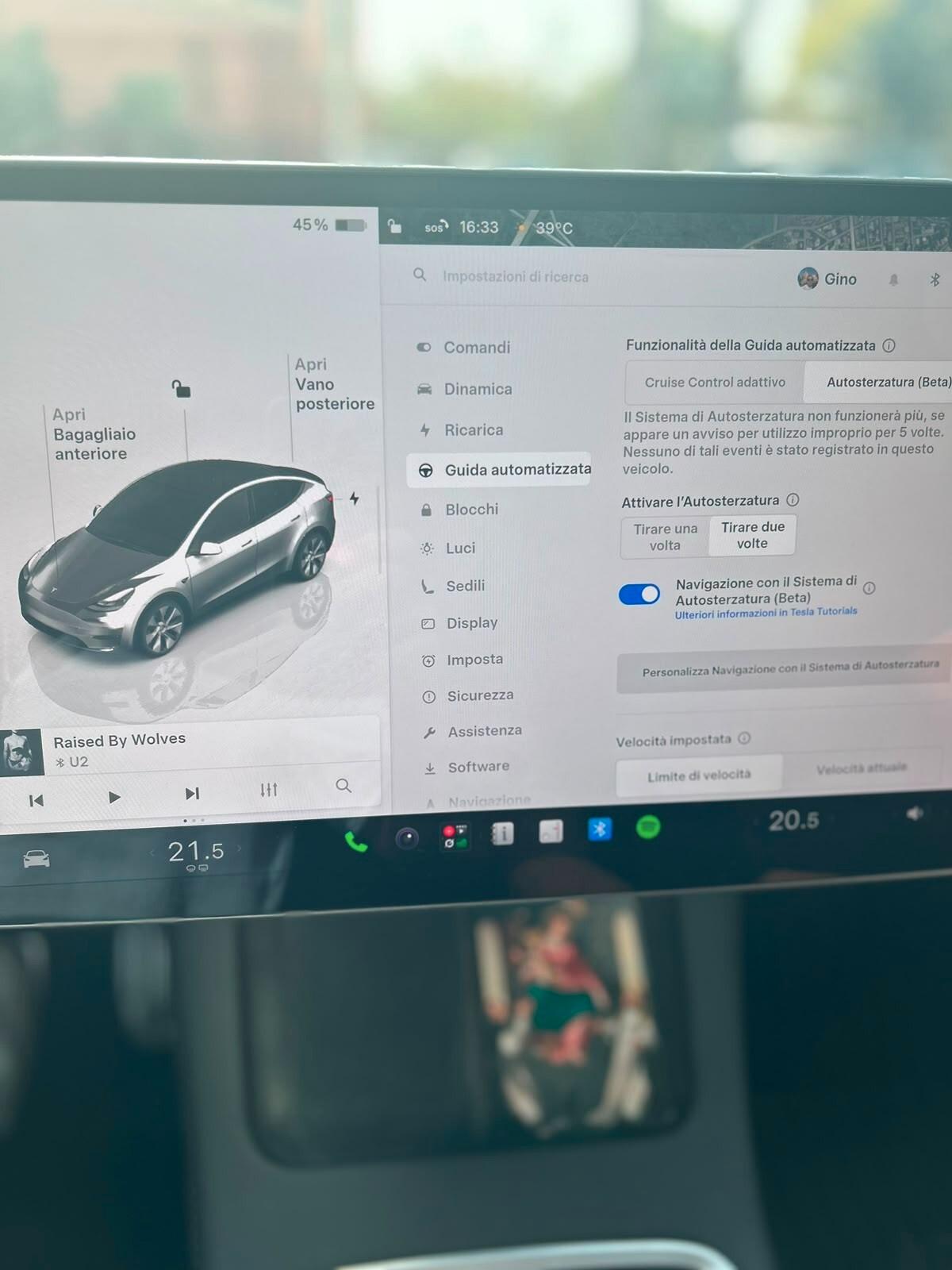The width and height of the screenshot is (952, 1270).
Task: Open the Gino driver profile
Action: pyautogui.click(x=827, y=279)
